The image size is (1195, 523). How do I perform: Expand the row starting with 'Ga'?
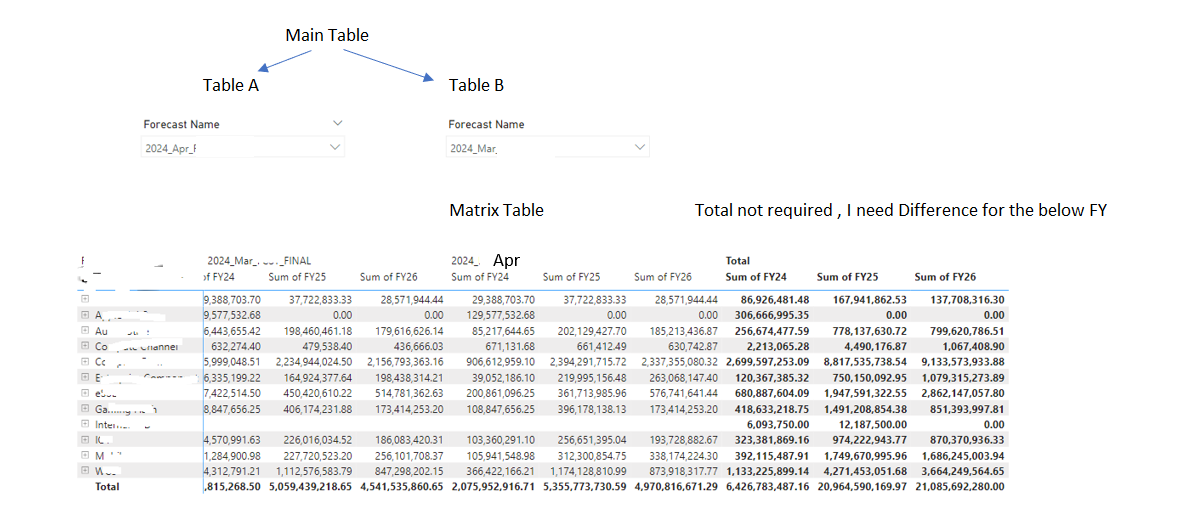[x=84, y=408]
